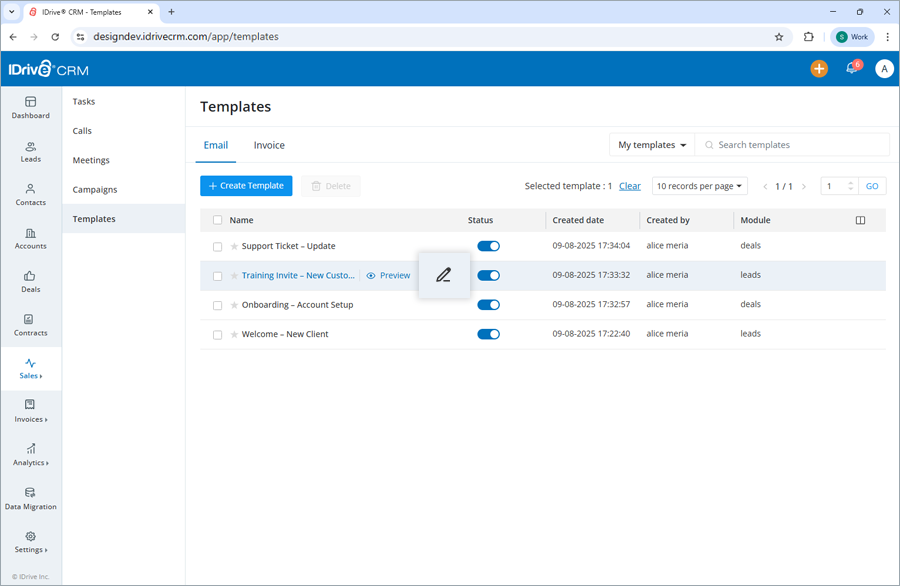Open the column chooser icon in the table header

861,220
